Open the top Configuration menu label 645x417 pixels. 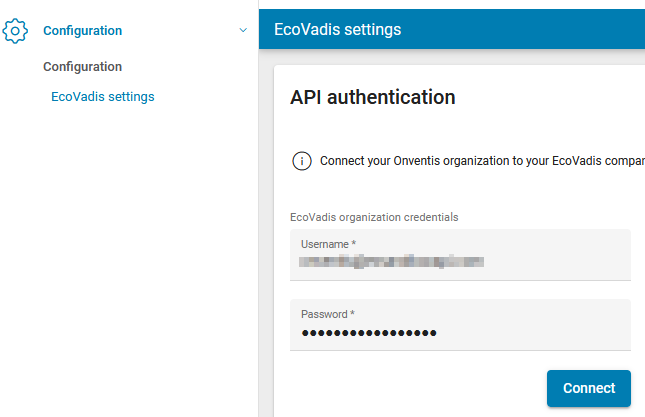pos(82,31)
